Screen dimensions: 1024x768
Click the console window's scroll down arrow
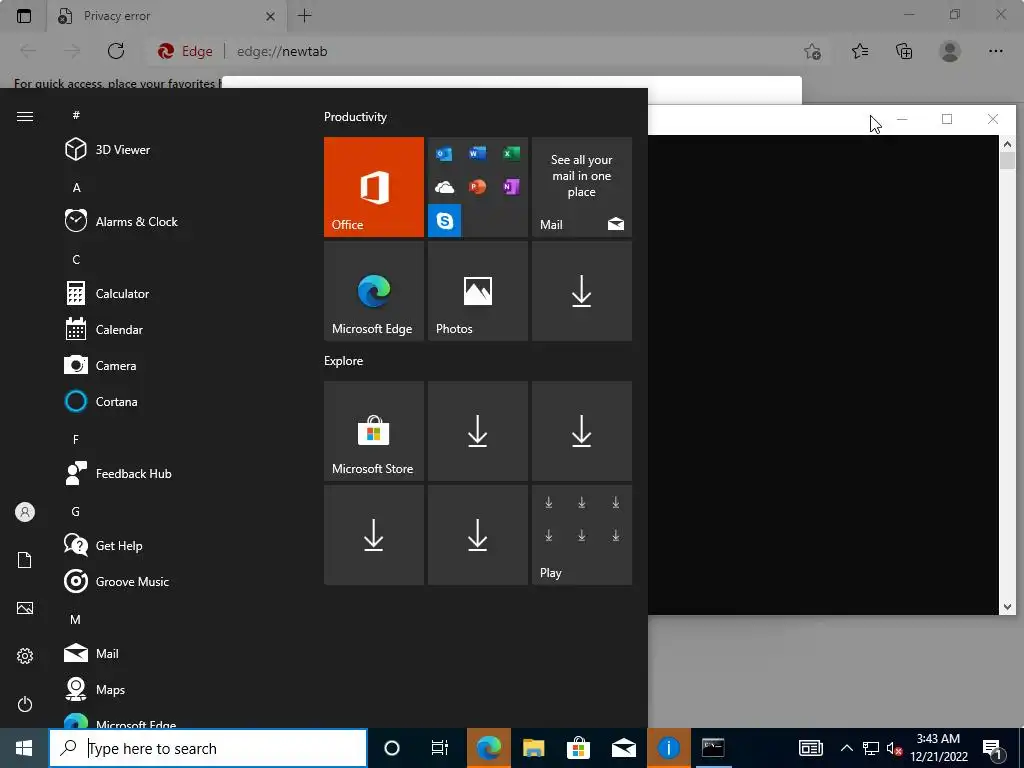coord(1007,607)
